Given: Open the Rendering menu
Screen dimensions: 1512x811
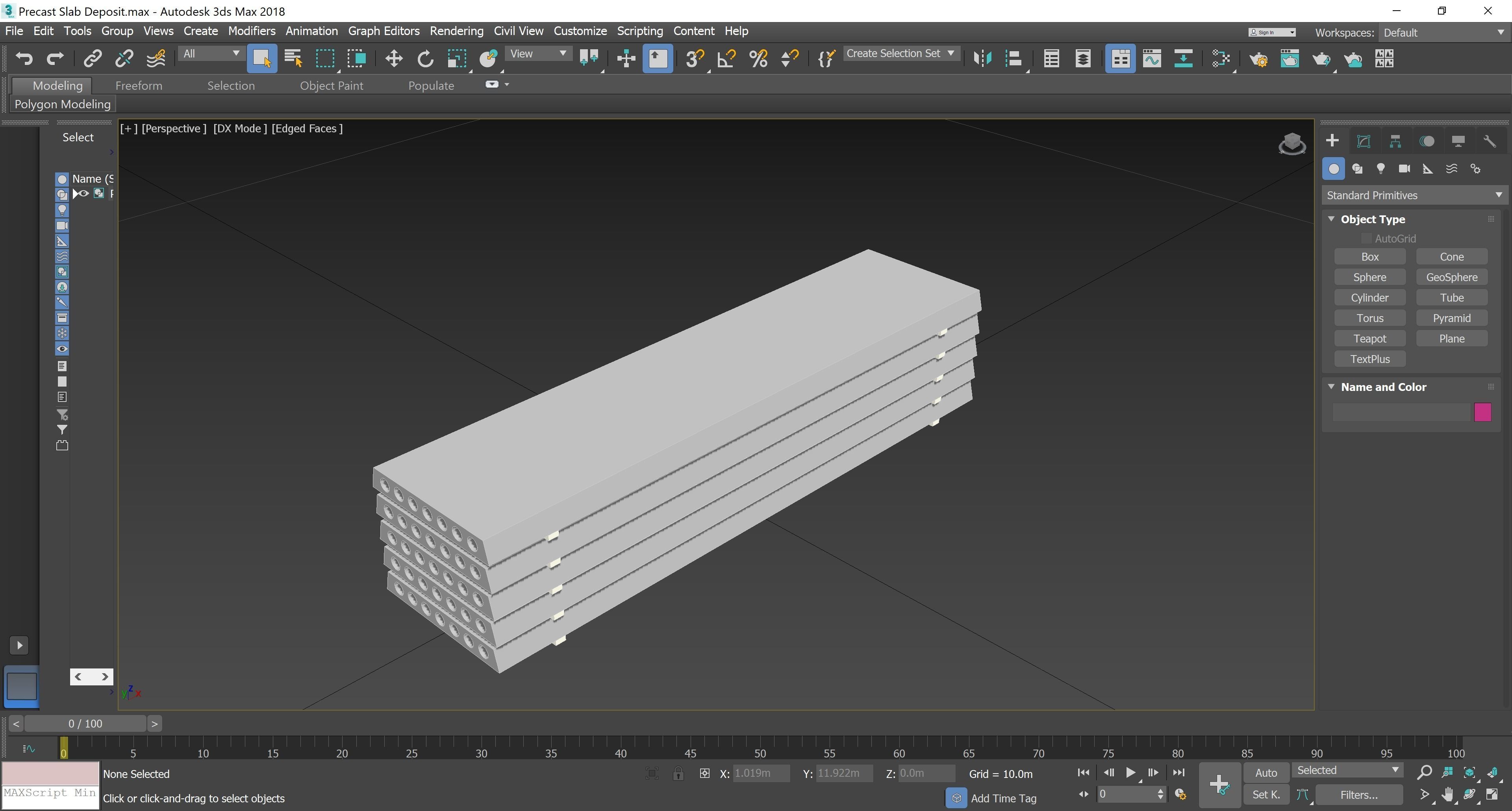Looking at the screenshot, I should click(x=457, y=31).
